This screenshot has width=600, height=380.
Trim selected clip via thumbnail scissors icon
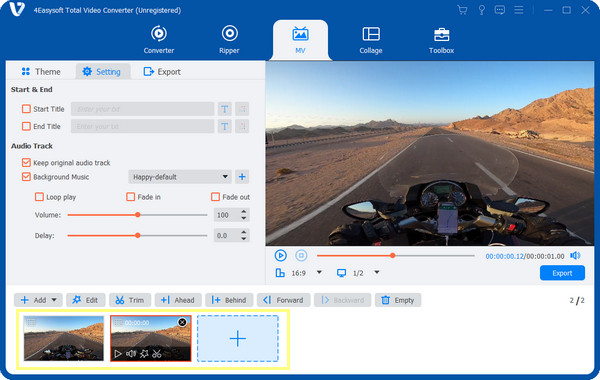(x=157, y=354)
